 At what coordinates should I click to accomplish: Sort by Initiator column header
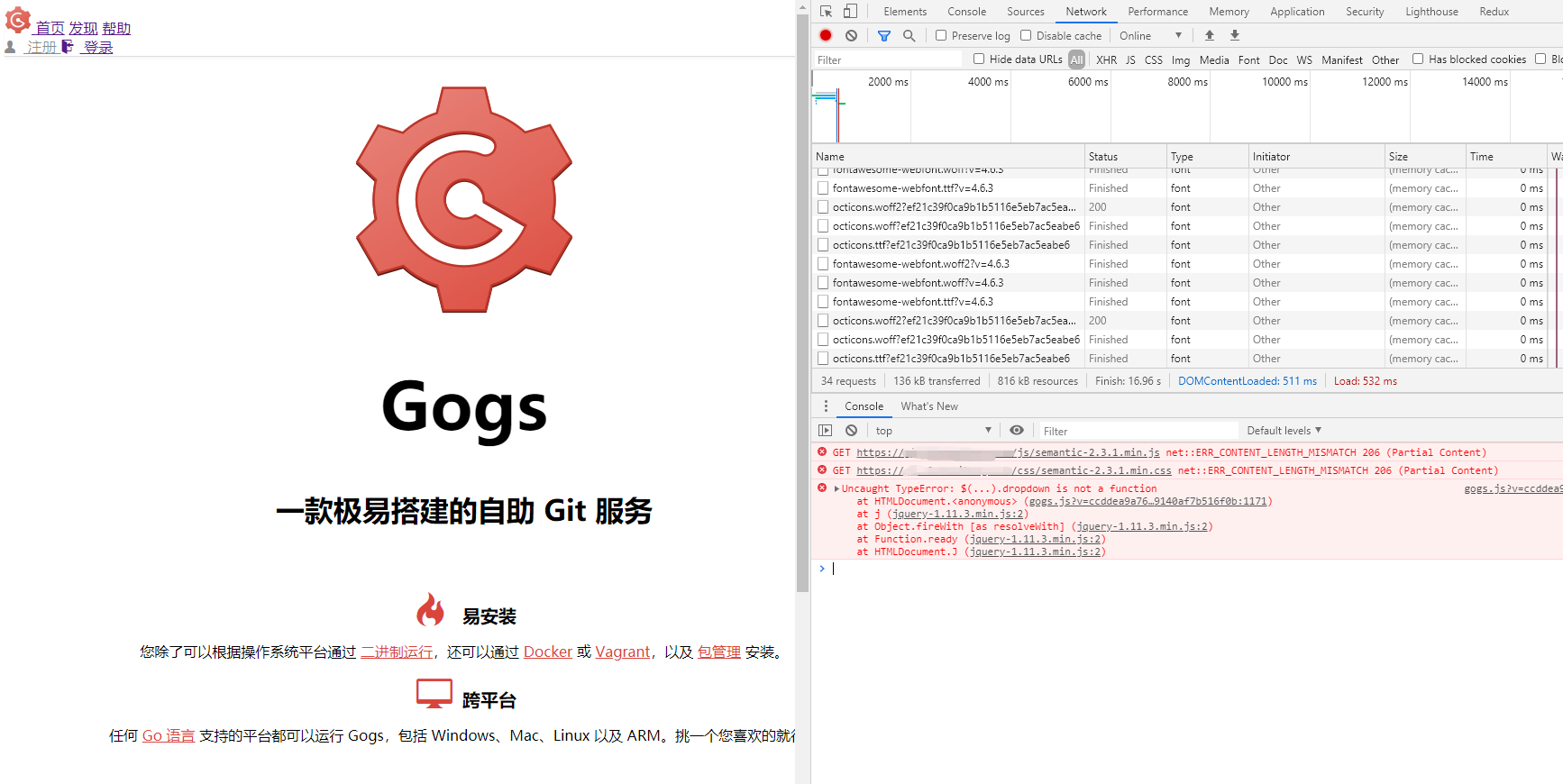point(1317,156)
